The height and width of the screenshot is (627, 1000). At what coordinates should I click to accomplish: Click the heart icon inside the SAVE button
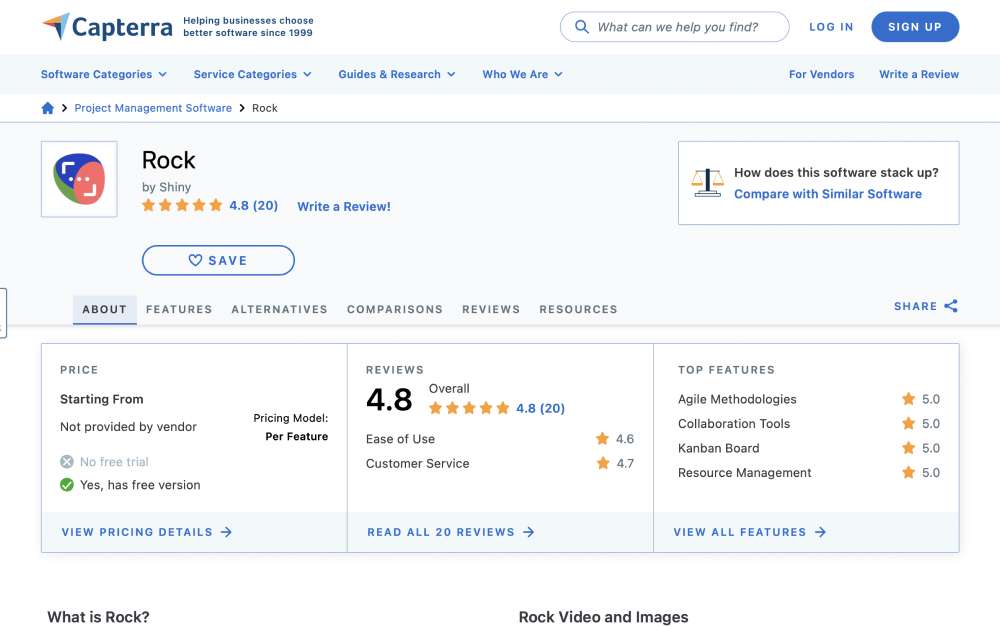point(196,260)
